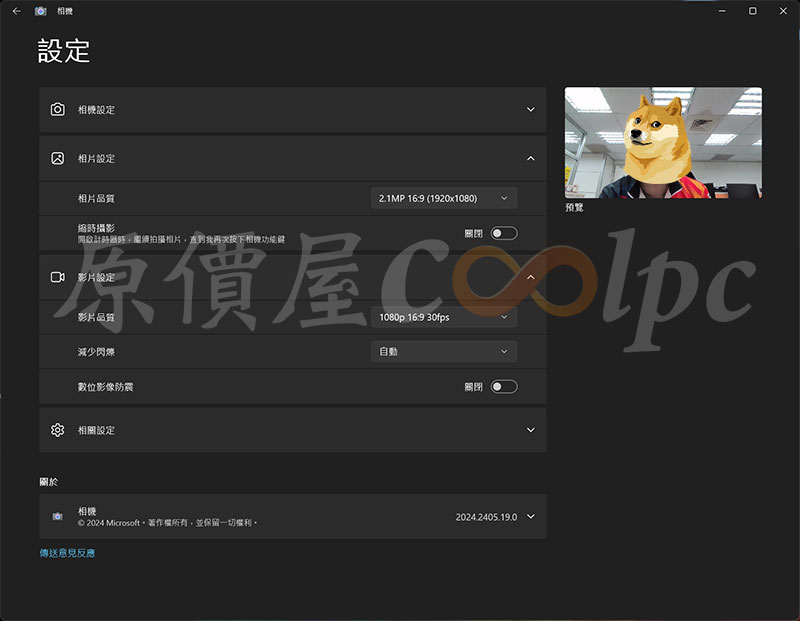The height and width of the screenshot is (621, 800).
Task: Expand the 相機 version details chevron
Action: (x=531, y=516)
